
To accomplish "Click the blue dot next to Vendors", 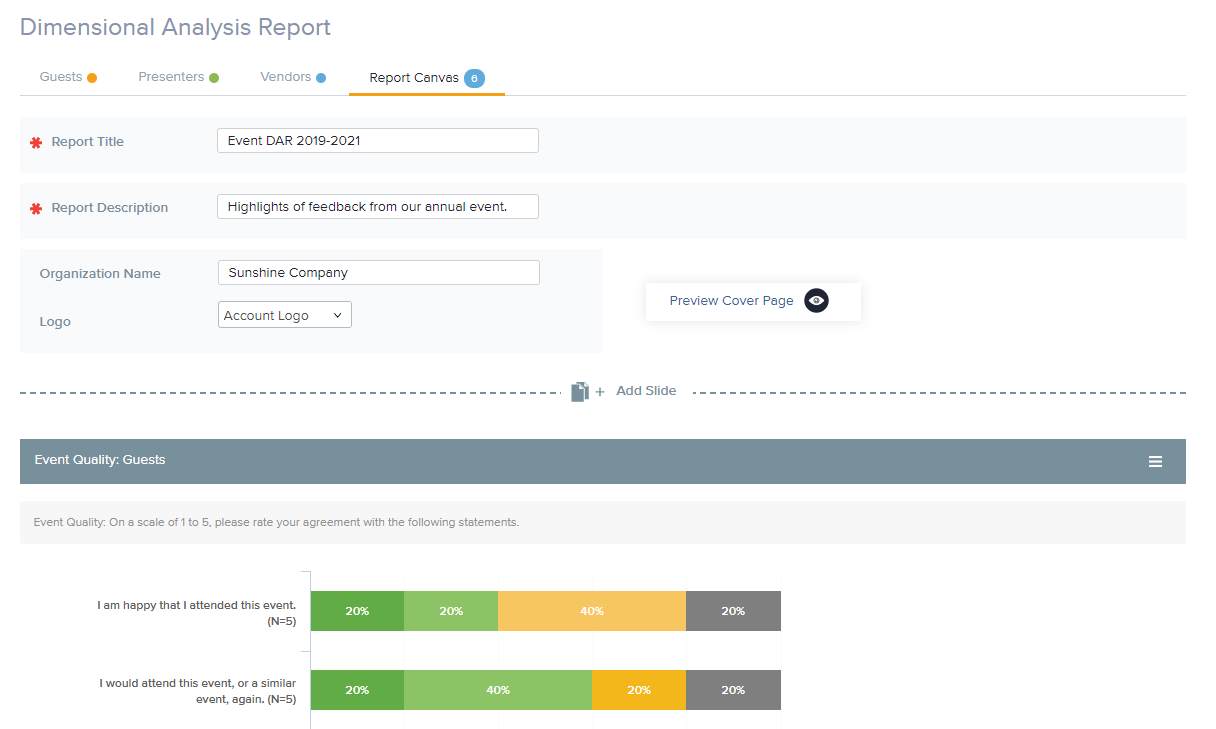I will (x=321, y=78).
